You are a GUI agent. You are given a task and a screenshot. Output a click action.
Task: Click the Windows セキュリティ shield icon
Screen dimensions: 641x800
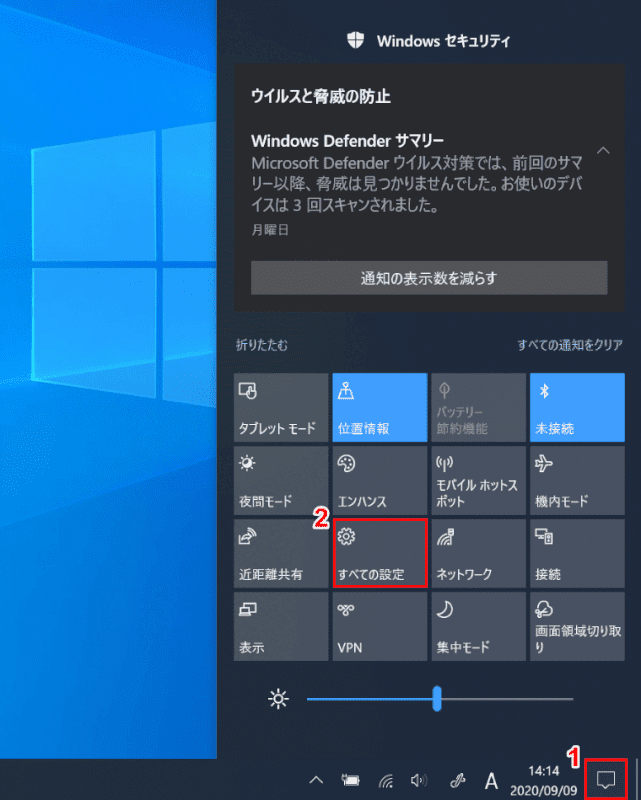(356, 40)
